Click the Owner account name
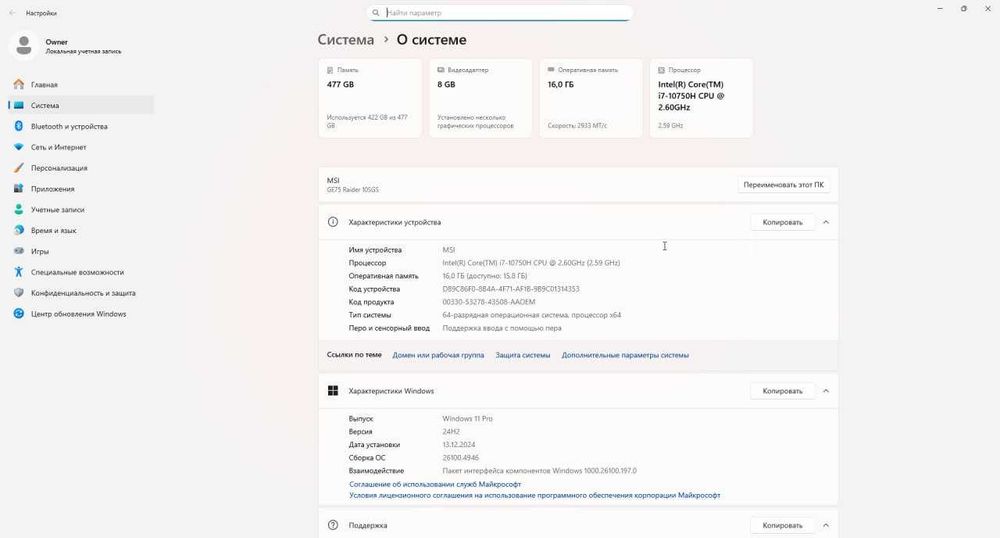This screenshot has height=538, width=1000. 57,42
